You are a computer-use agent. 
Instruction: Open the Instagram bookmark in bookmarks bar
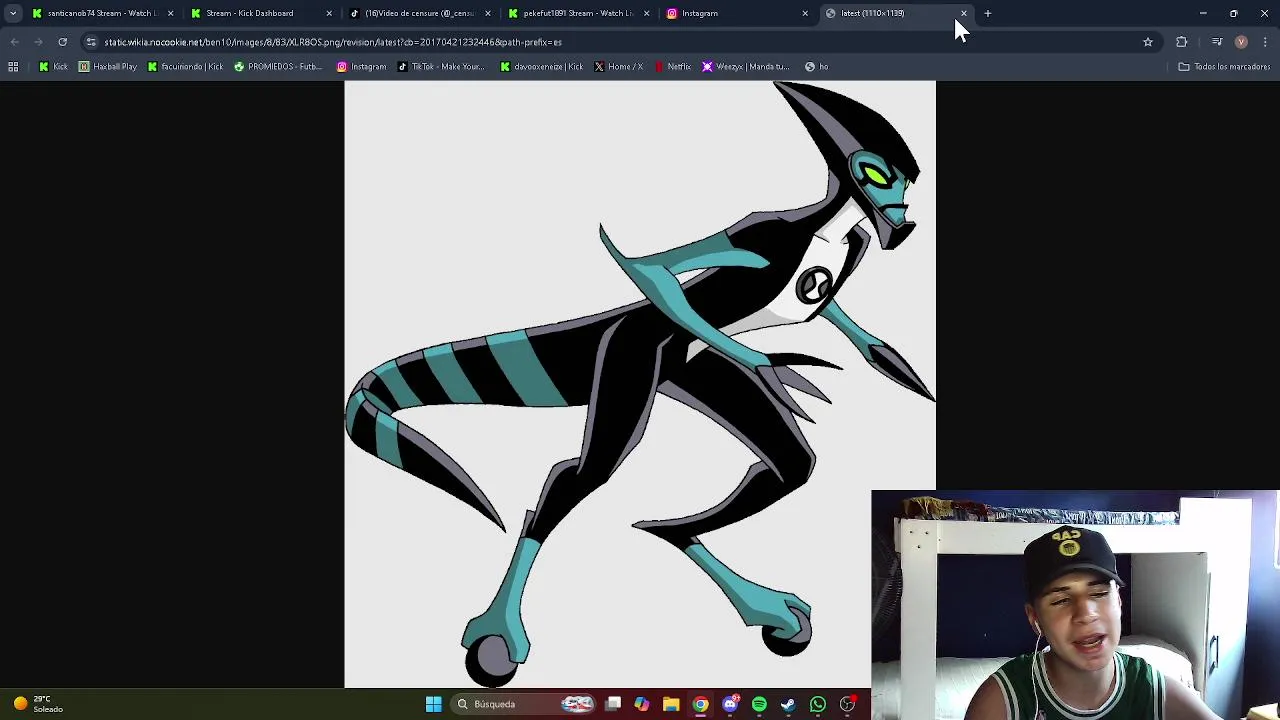(x=361, y=67)
